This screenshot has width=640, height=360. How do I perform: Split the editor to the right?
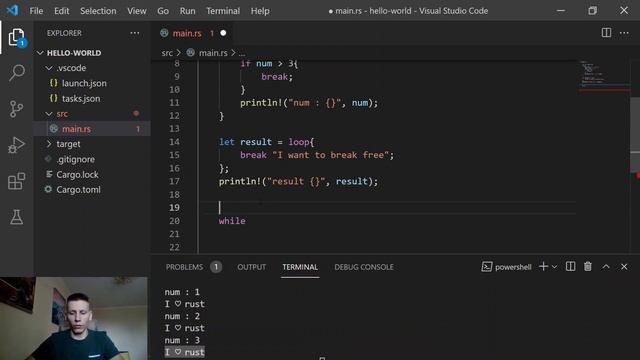tap(606, 33)
